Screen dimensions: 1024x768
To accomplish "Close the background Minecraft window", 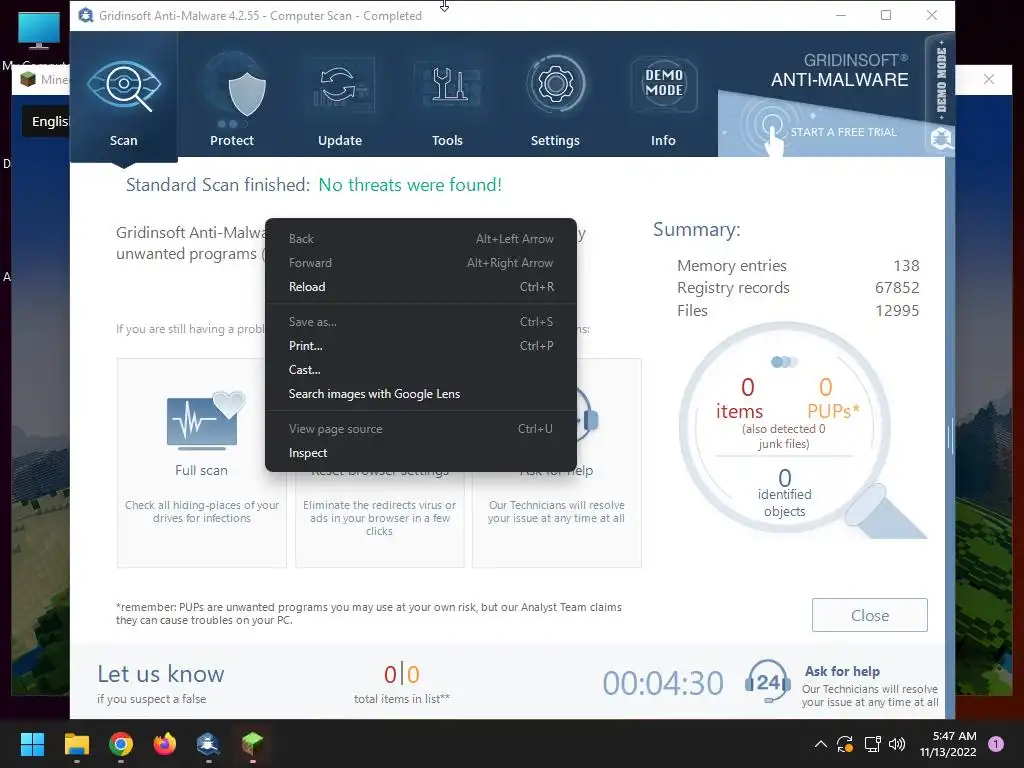I will 989,79.
